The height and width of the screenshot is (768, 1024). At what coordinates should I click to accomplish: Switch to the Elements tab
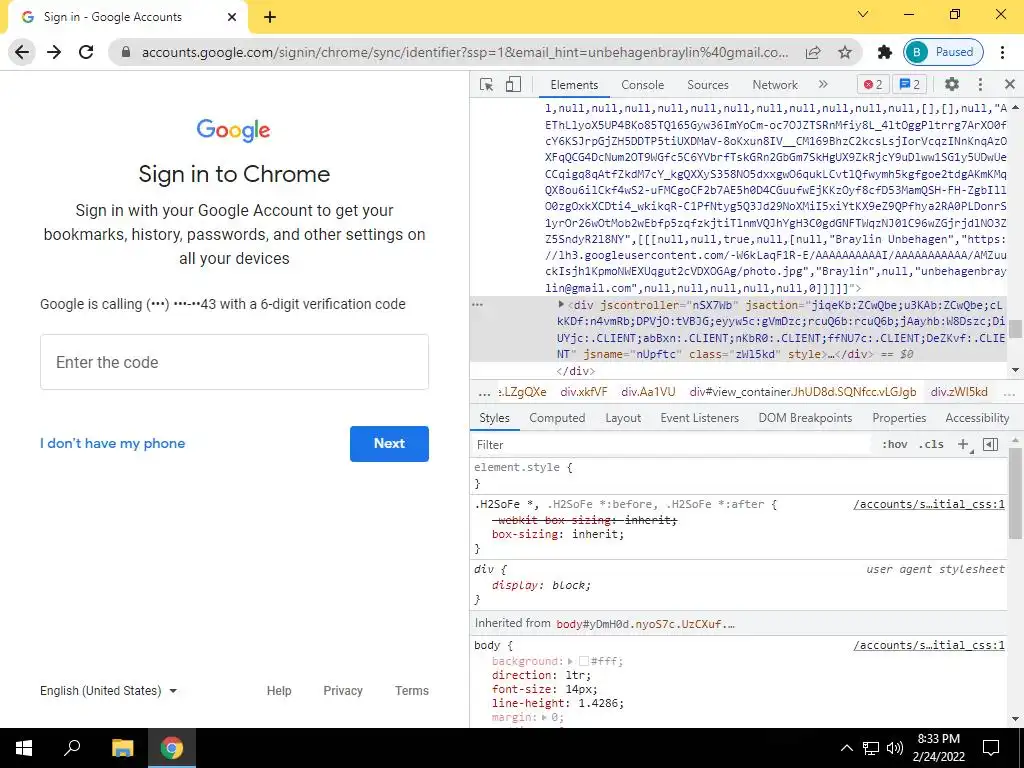[x=574, y=85]
